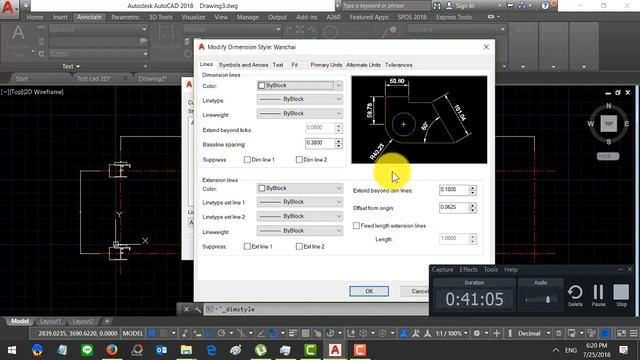Image resolution: width=640 pixels, height=360 pixels.
Task: Click OK in Modify Dimension Style
Action: coord(369,291)
